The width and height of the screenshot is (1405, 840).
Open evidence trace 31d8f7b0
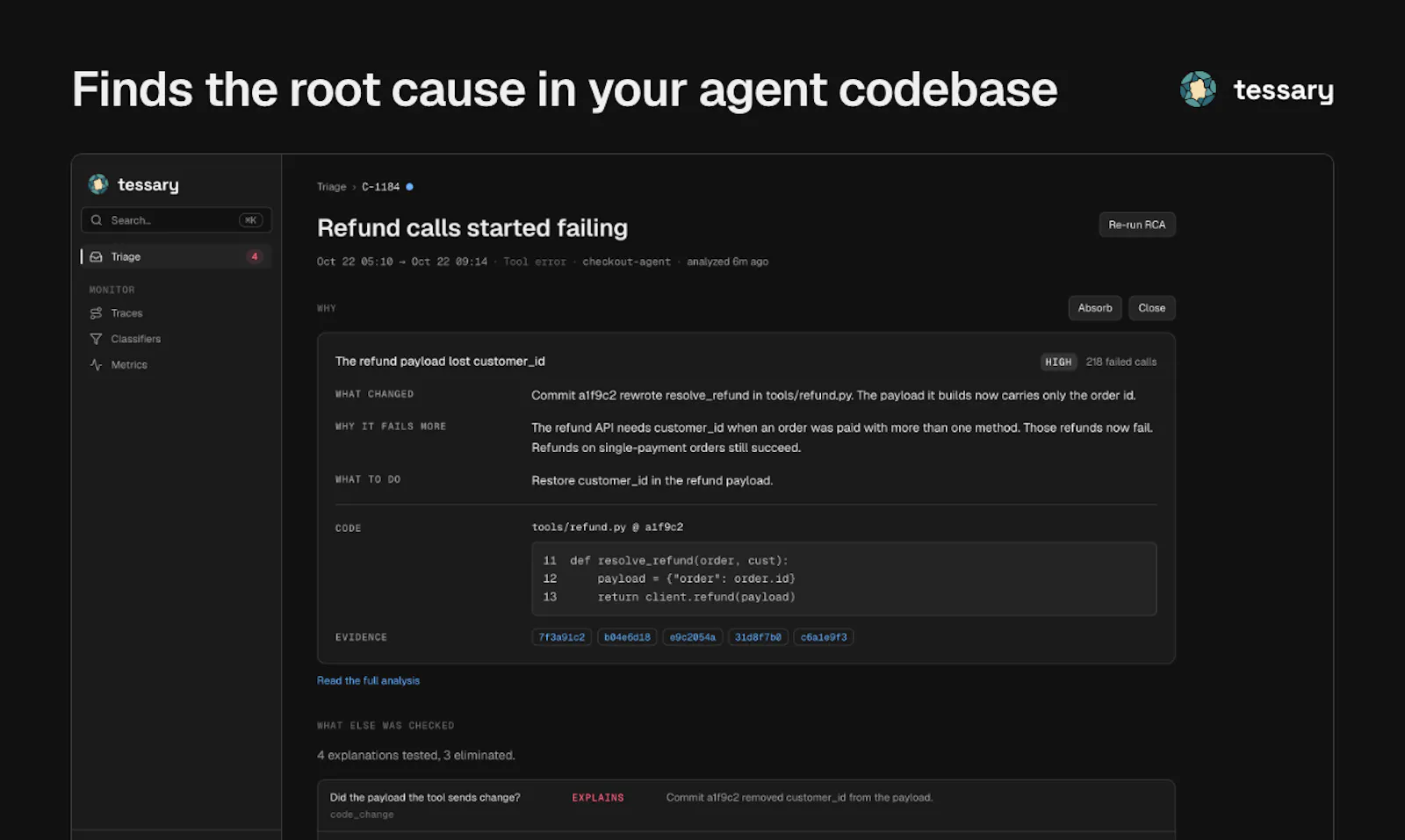pos(758,637)
